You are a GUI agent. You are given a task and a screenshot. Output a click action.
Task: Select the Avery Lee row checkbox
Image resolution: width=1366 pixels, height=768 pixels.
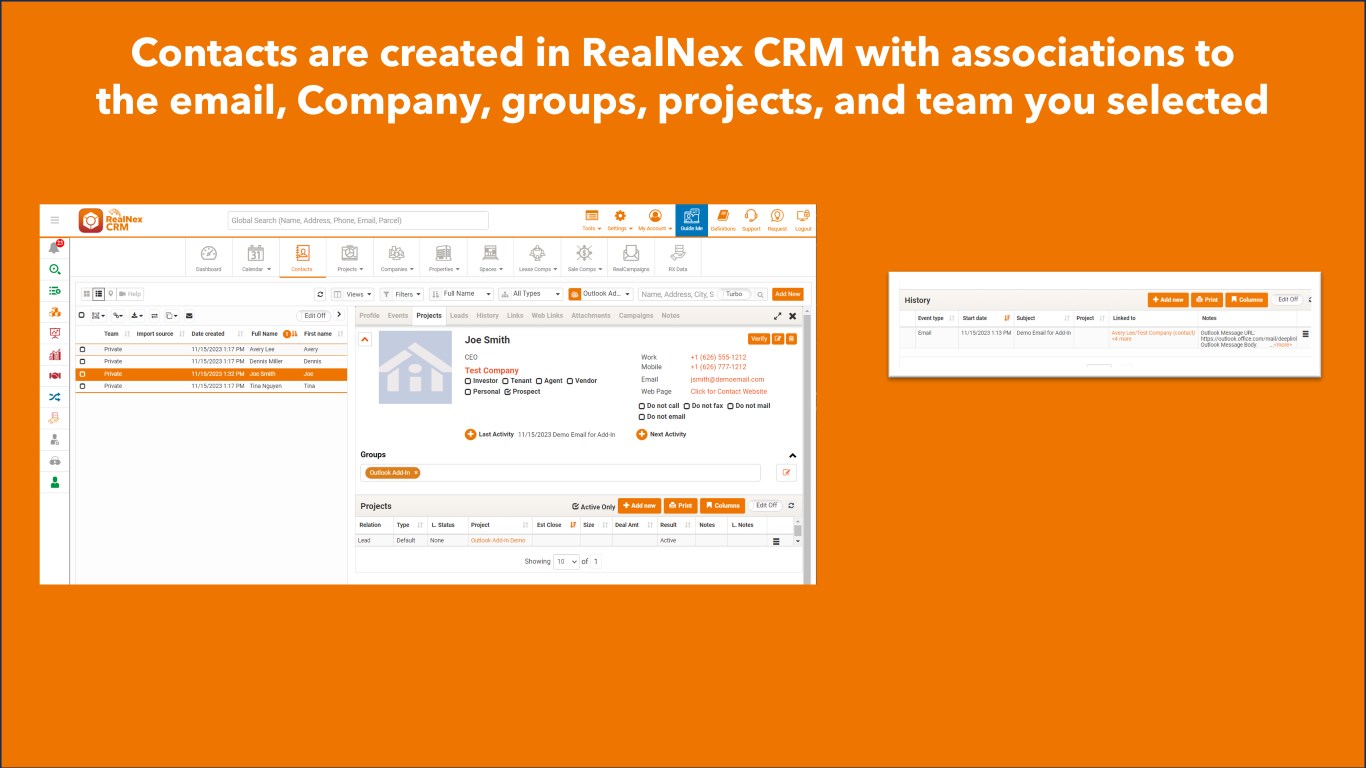[x=83, y=349]
